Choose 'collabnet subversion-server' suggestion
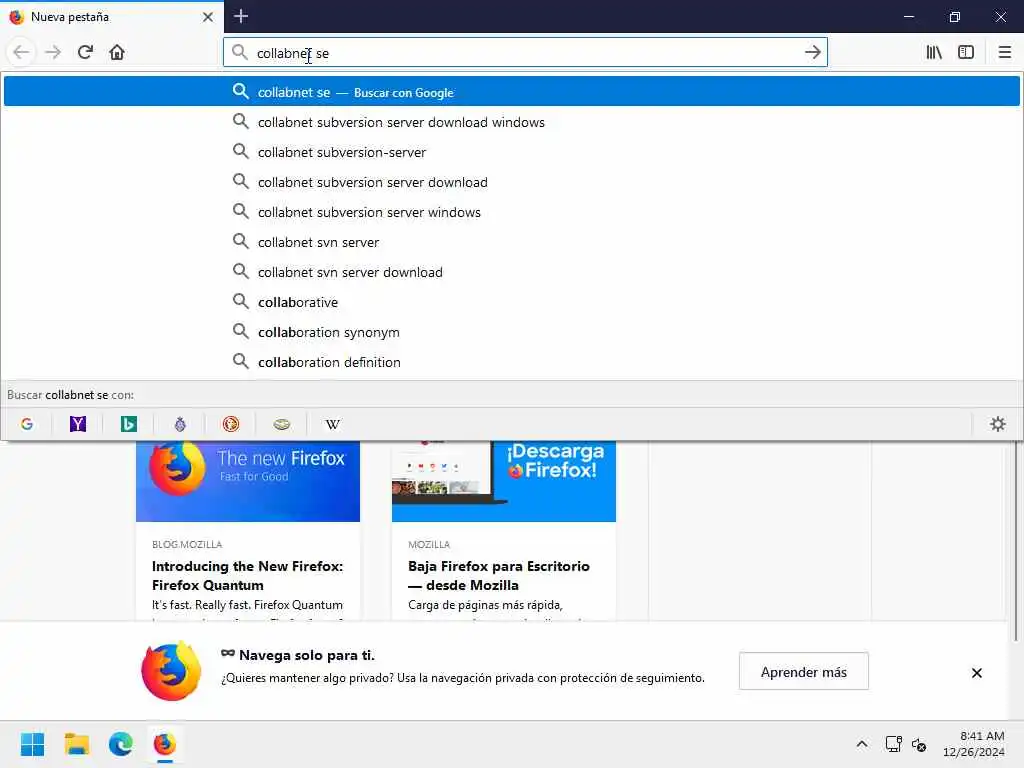Screen dimensions: 1024x768 click(511, 152)
